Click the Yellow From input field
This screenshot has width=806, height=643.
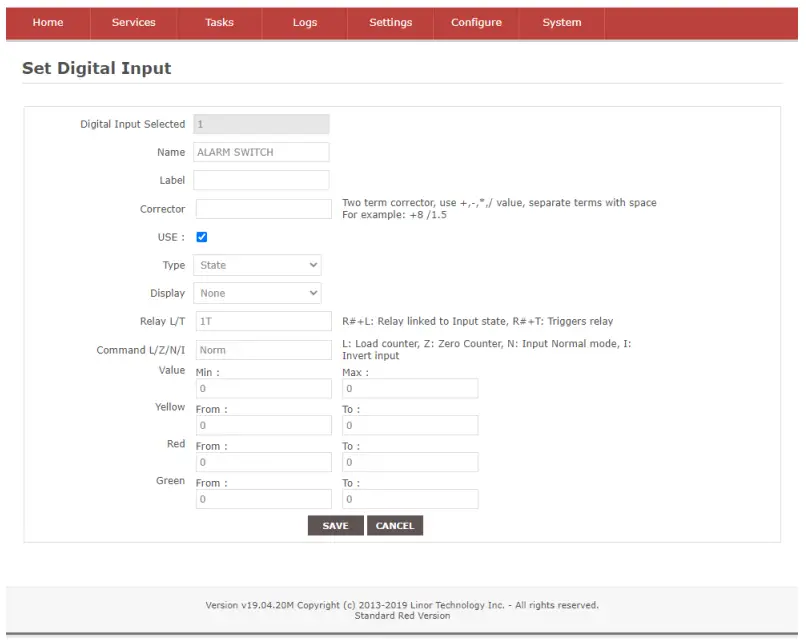(264, 426)
